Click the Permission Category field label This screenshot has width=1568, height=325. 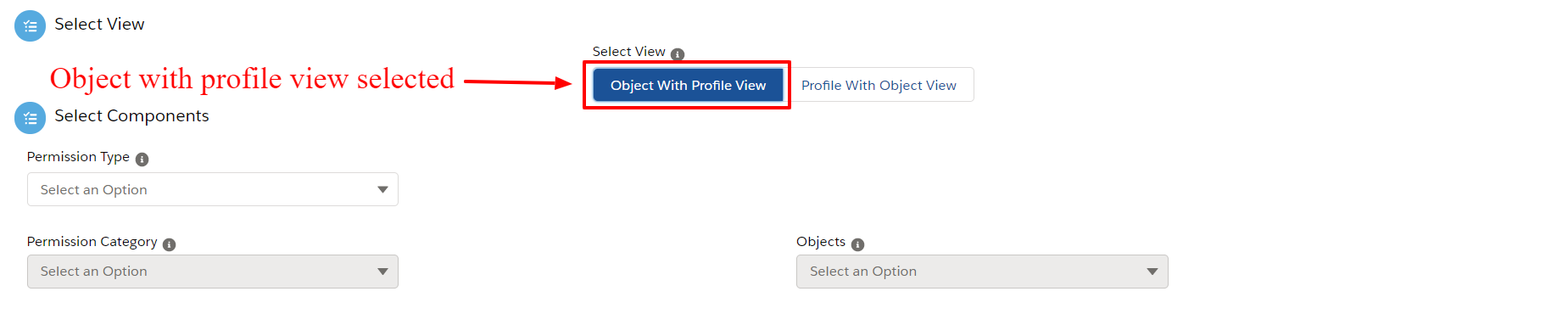[x=92, y=242]
